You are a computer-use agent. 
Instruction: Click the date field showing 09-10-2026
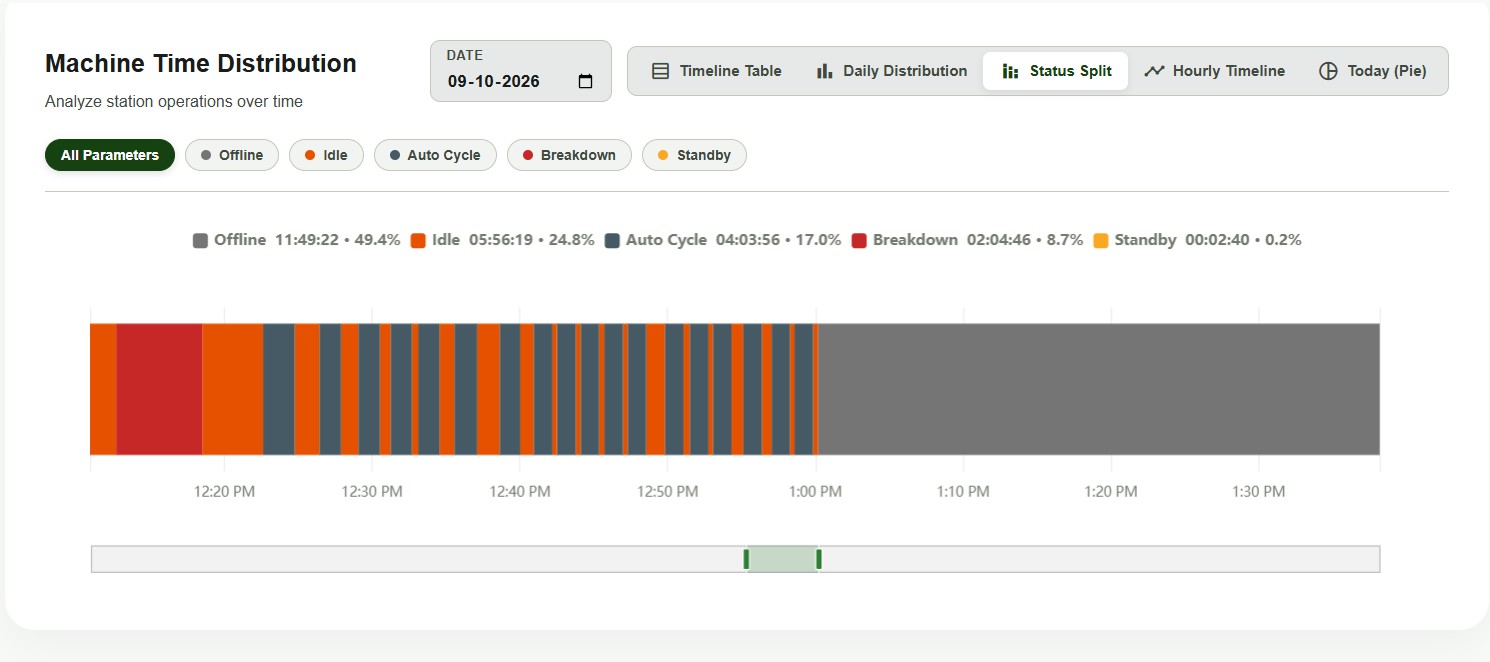[521, 71]
